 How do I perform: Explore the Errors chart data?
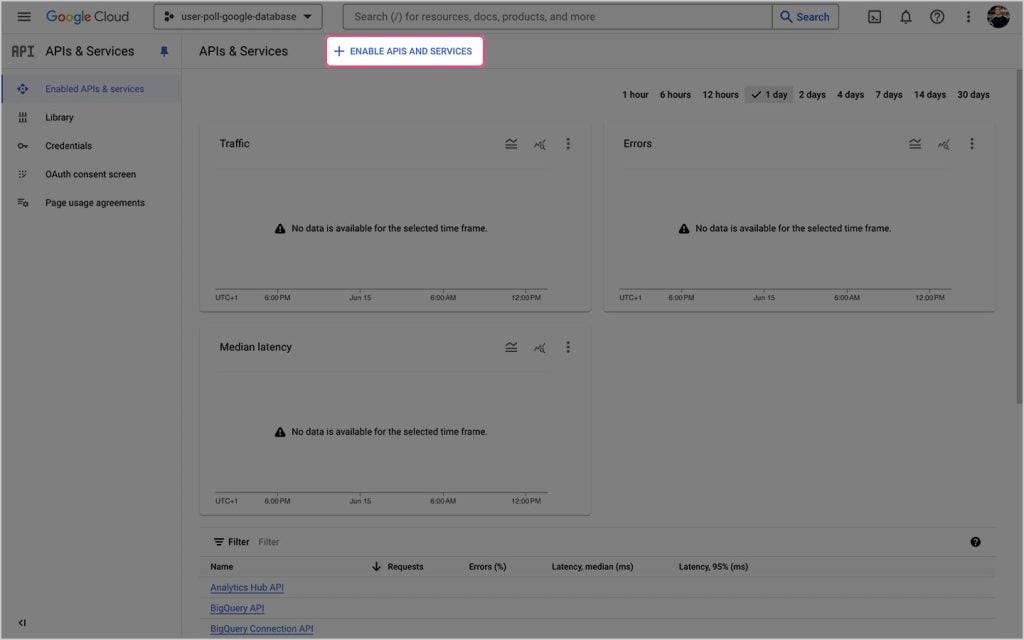943,144
